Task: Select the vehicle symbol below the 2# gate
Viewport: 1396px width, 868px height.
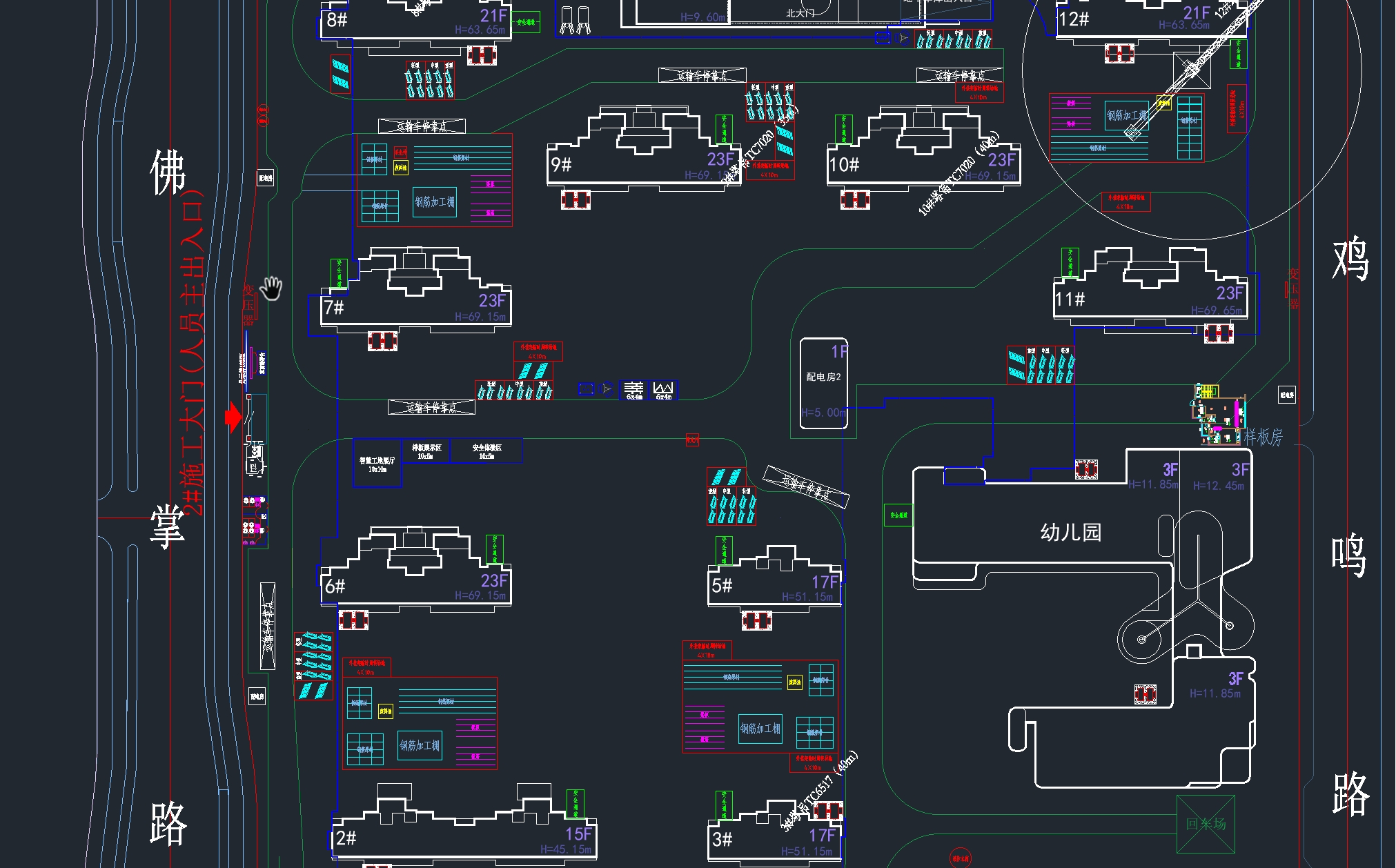Action: click(255, 458)
